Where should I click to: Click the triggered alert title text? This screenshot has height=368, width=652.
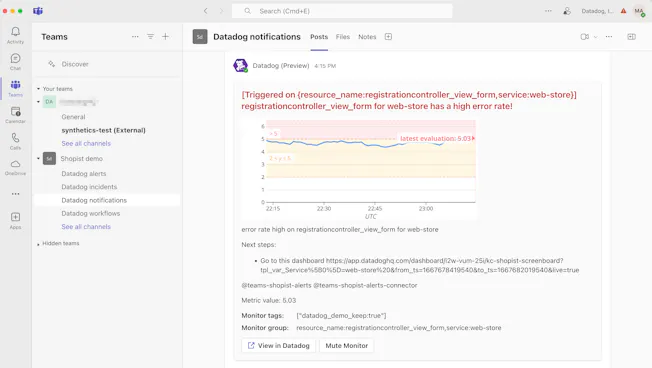[409, 100]
